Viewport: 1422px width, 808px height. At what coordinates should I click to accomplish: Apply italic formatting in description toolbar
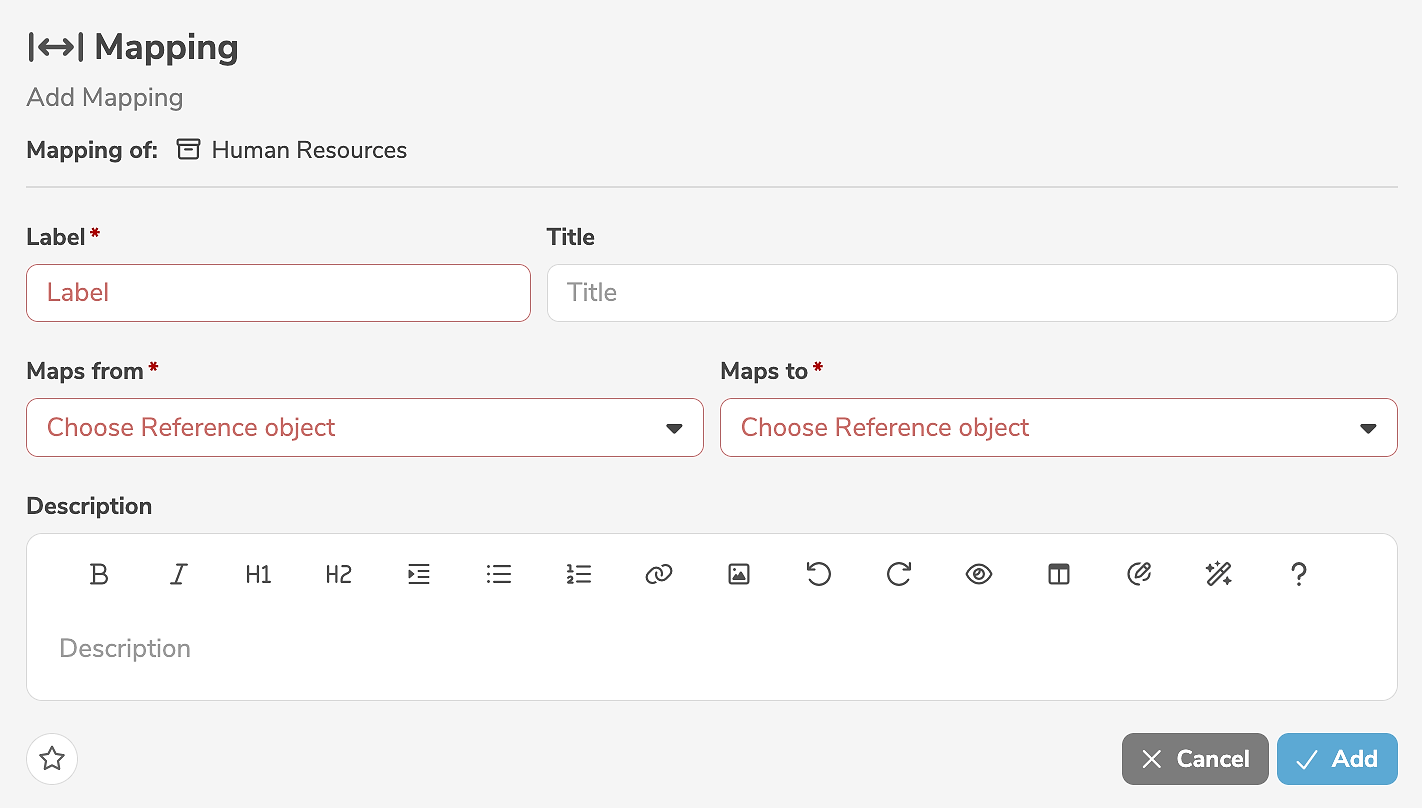(179, 574)
